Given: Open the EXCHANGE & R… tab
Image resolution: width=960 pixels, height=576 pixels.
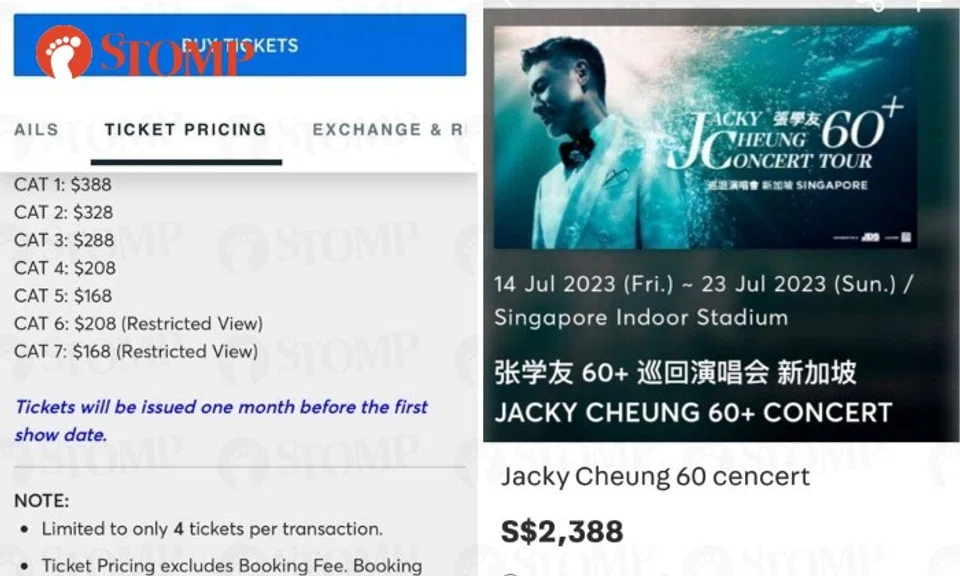Looking at the screenshot, I should point(388,130).
